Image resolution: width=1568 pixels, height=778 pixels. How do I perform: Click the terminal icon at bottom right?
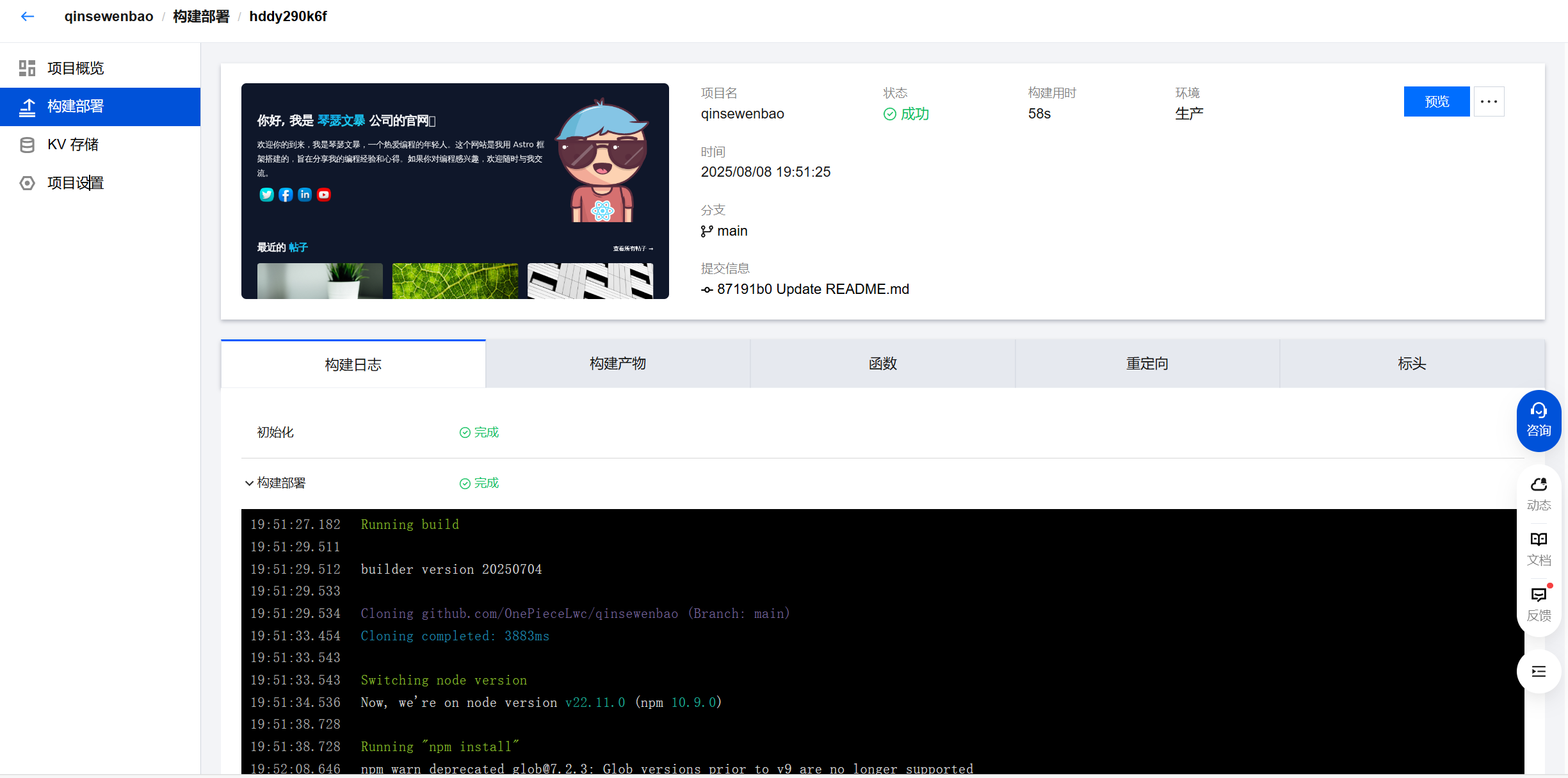tap(1539, 671)
